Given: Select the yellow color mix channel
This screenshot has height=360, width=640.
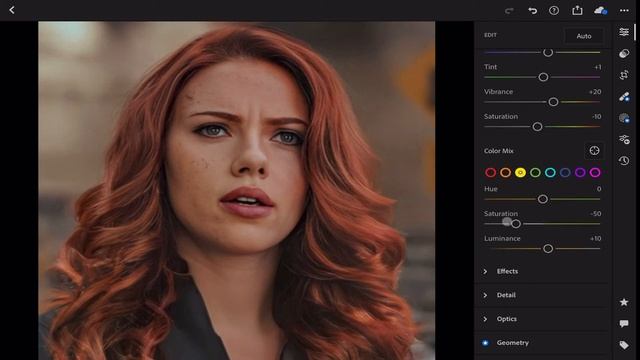Looking at the screenshot, I should (520, 173).
